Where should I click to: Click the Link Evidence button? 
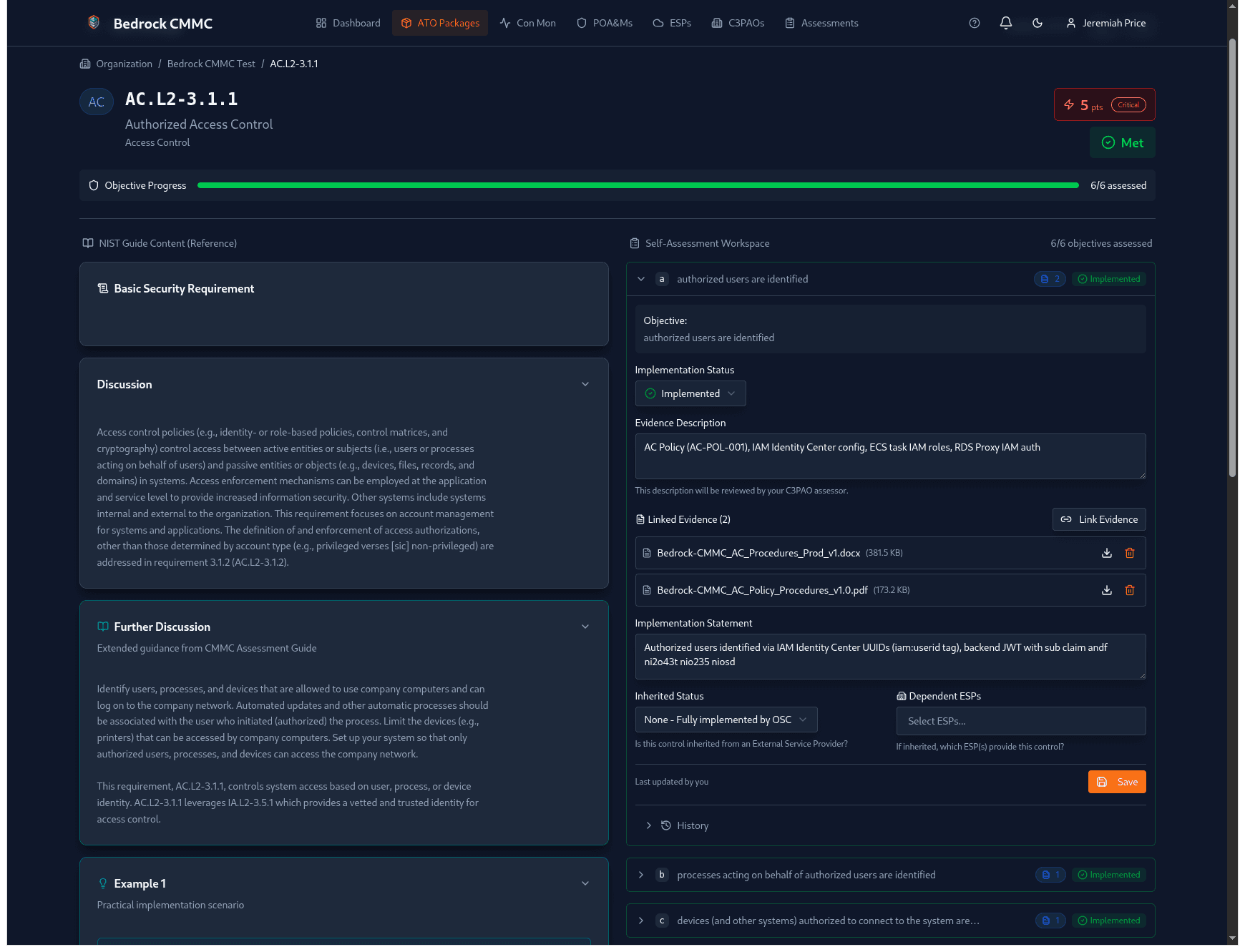click(x=1099, y=519)
